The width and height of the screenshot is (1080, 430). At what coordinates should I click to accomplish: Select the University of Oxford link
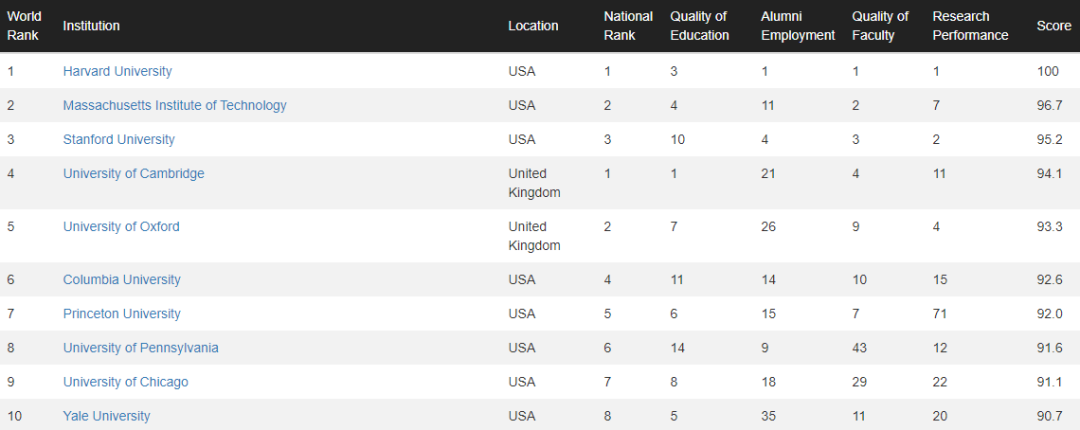tap(121, 227)
